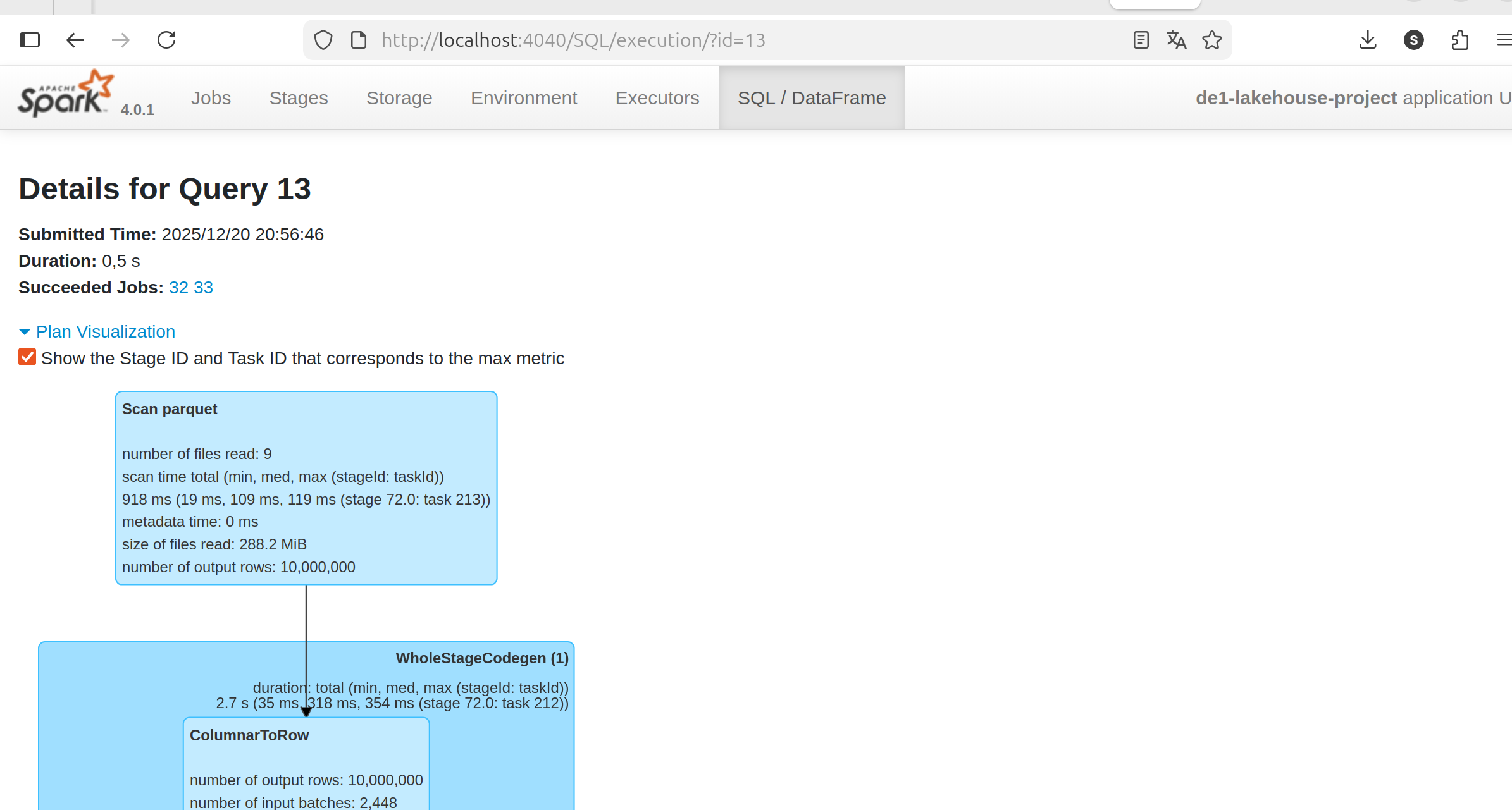The image size is (1512, 810).
Task: Click the account avatar icon
Action: click(1413, 40)
